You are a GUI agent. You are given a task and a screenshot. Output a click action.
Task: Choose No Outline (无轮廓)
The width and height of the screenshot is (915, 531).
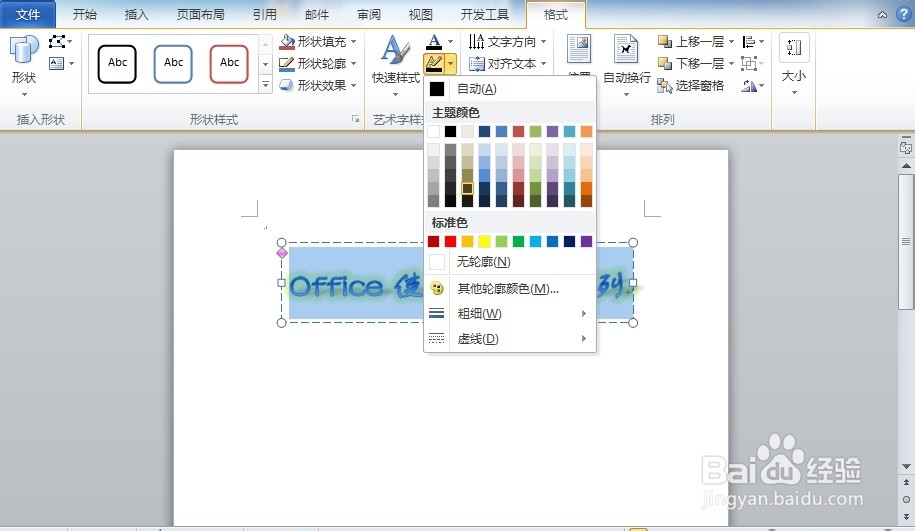point(510,262)
